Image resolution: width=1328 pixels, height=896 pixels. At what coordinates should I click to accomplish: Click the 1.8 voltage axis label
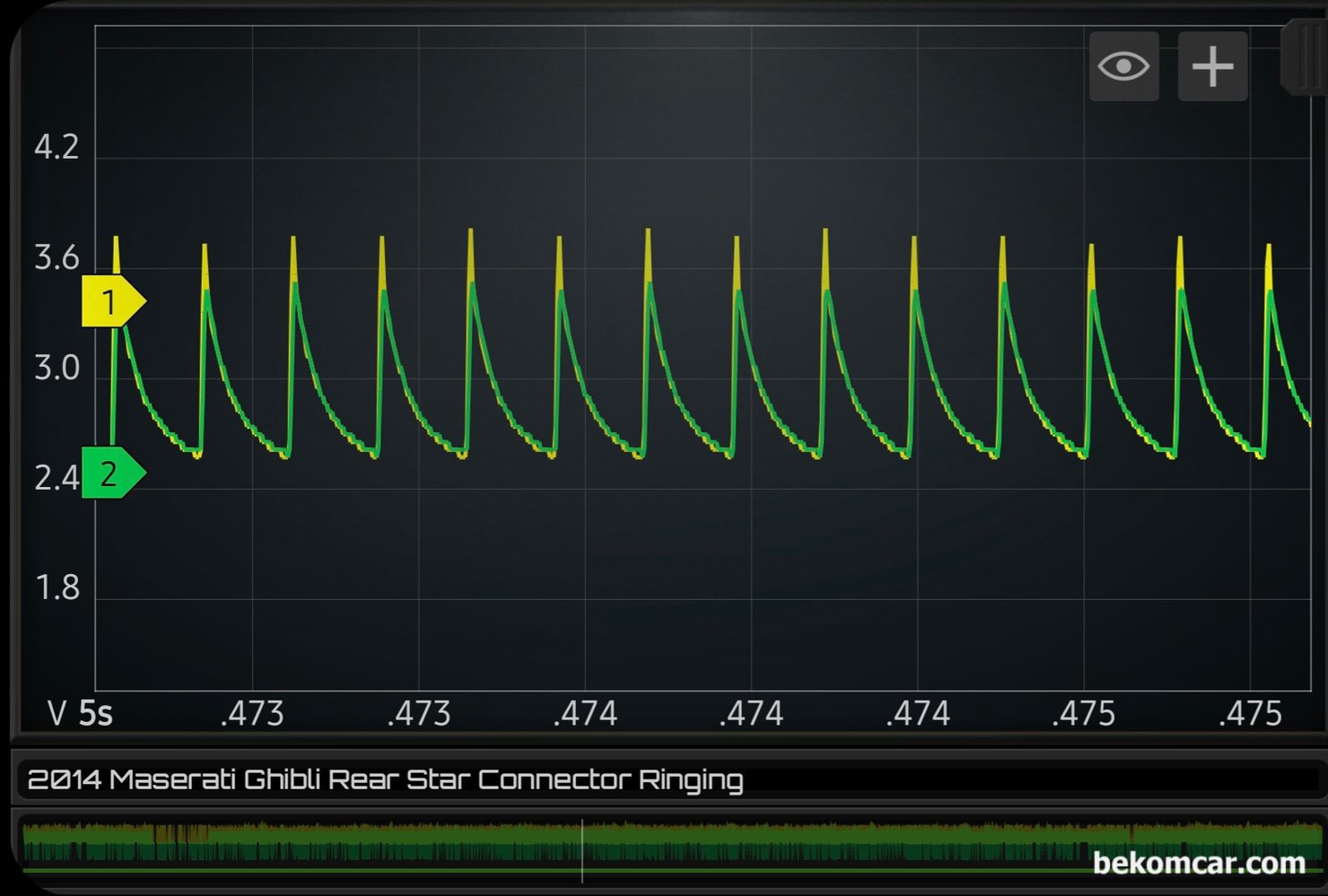56,588
